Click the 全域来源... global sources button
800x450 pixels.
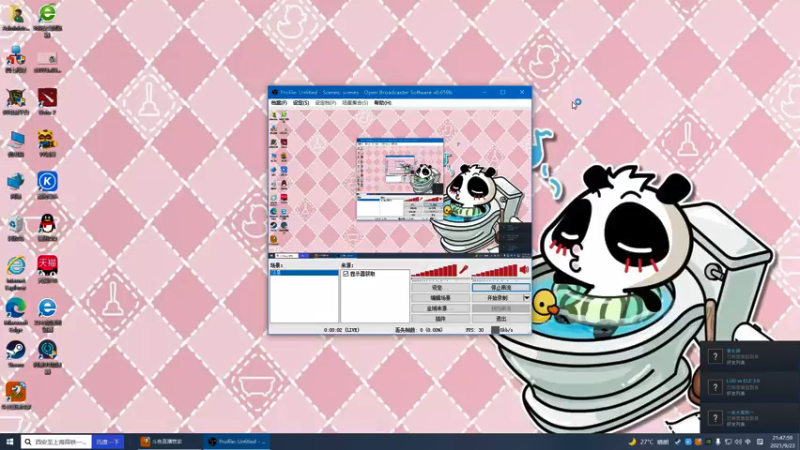[440, 308]
